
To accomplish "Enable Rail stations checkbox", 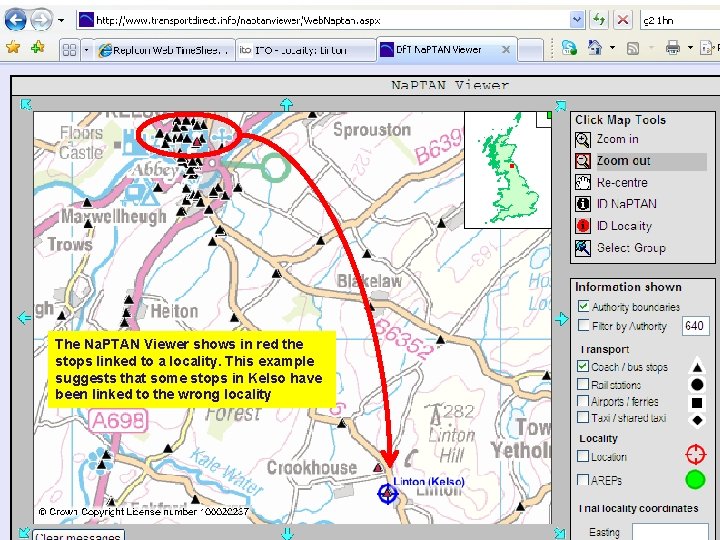I will (583, 383).
